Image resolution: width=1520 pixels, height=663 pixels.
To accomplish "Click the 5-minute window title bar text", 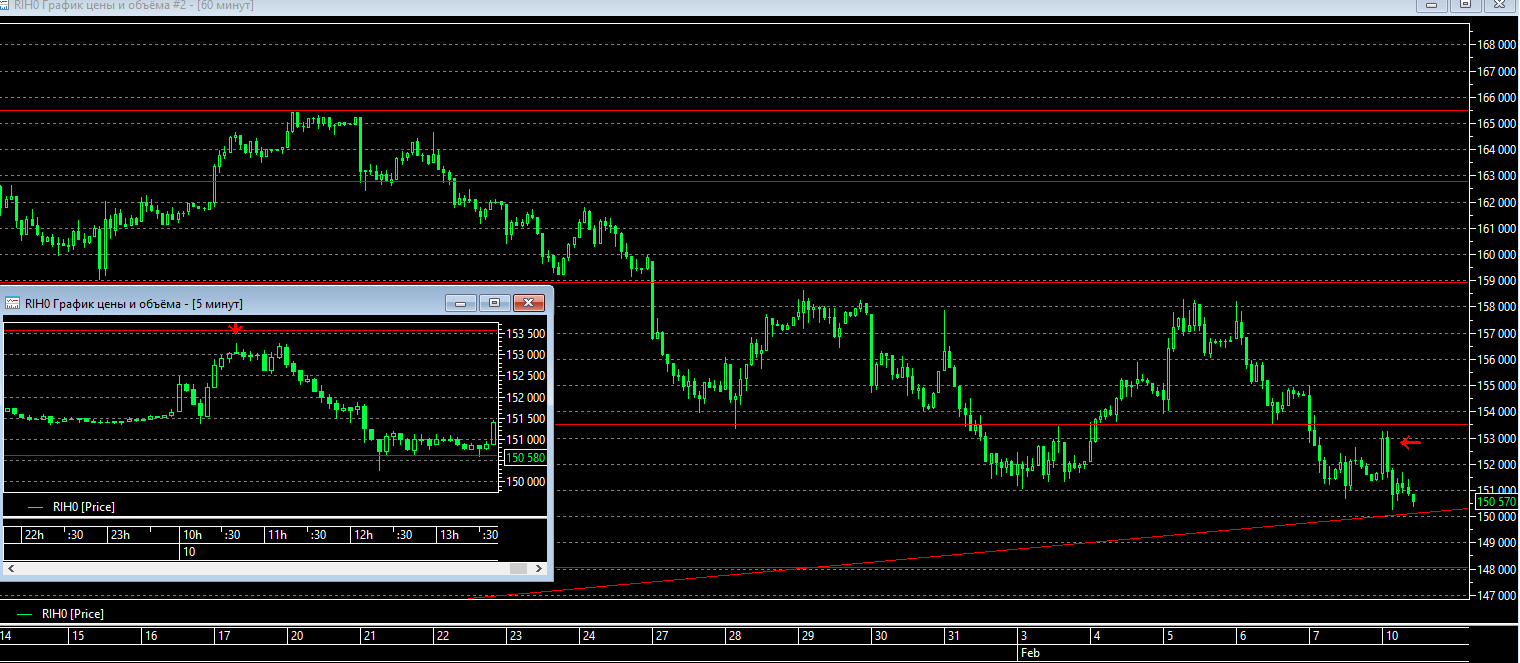I will (x=133, y=303).
